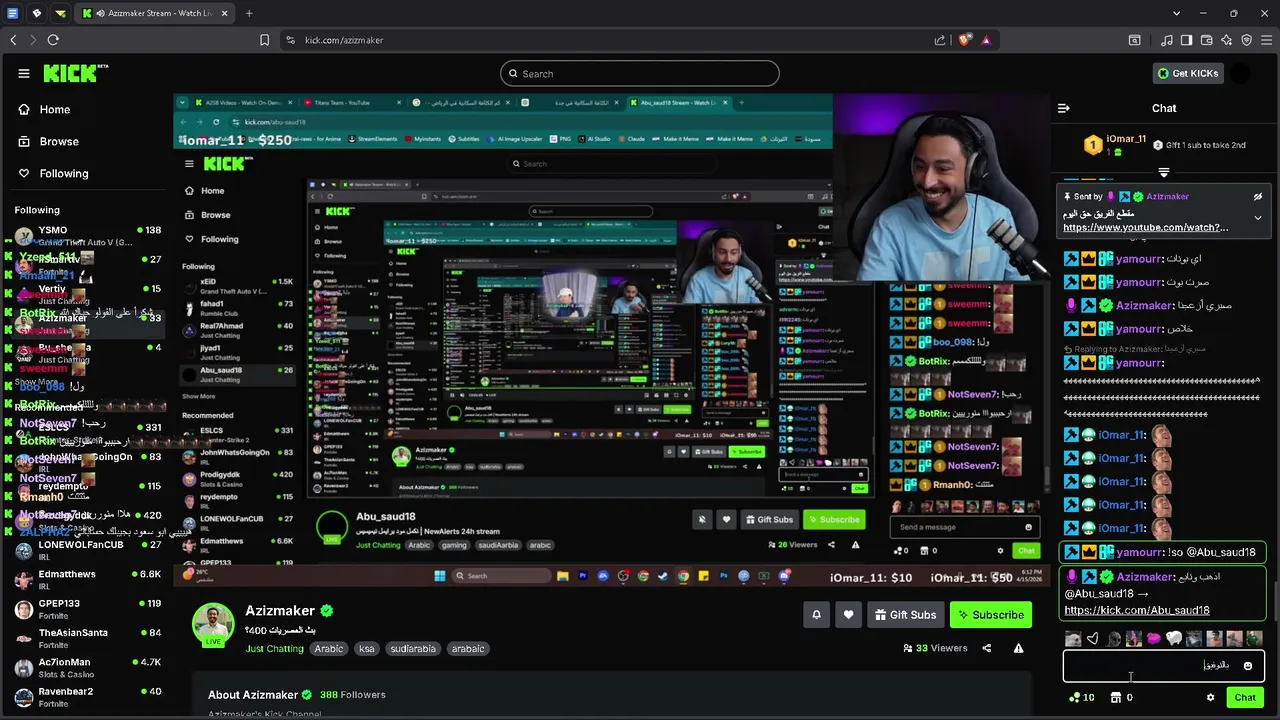Reload the browser page
This screenshot has height=720, width=1280.
tap(53, 40)
